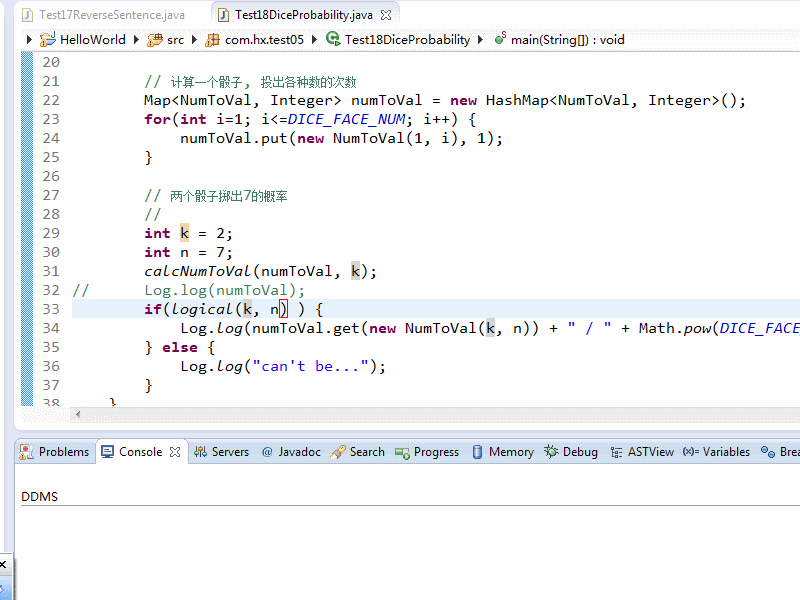The height and width of the screenshot is (600, 800).
Task: Expand the breadcrumb arrow before main(String[])
Action: coord(480,39)
